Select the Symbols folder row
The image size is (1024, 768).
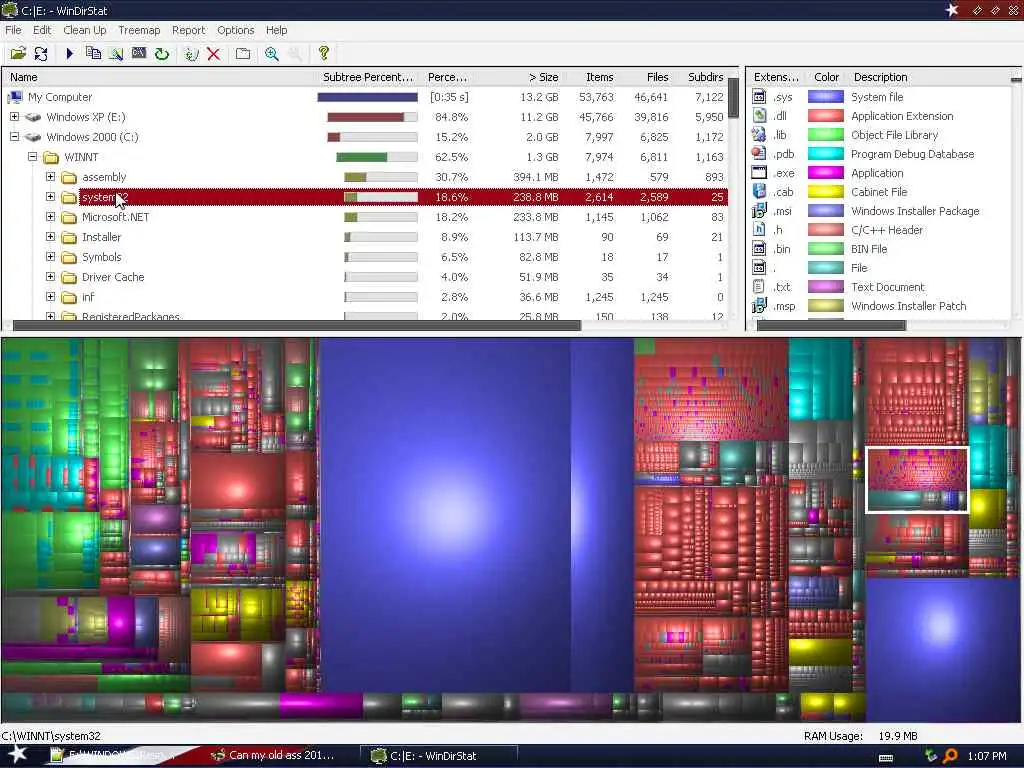click(x=364, y=257)
